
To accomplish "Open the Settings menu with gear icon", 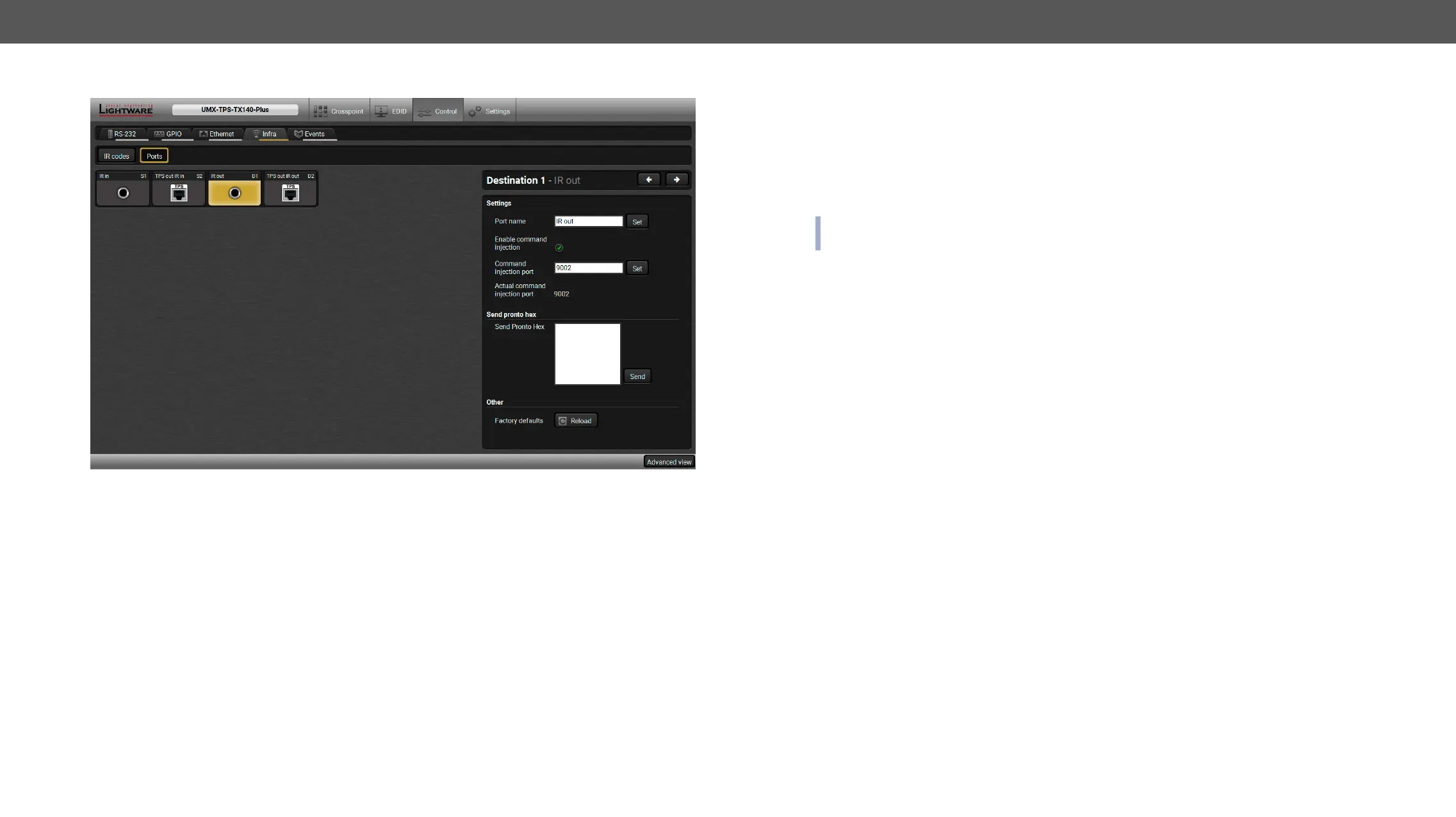I will [x=489, y=111].
